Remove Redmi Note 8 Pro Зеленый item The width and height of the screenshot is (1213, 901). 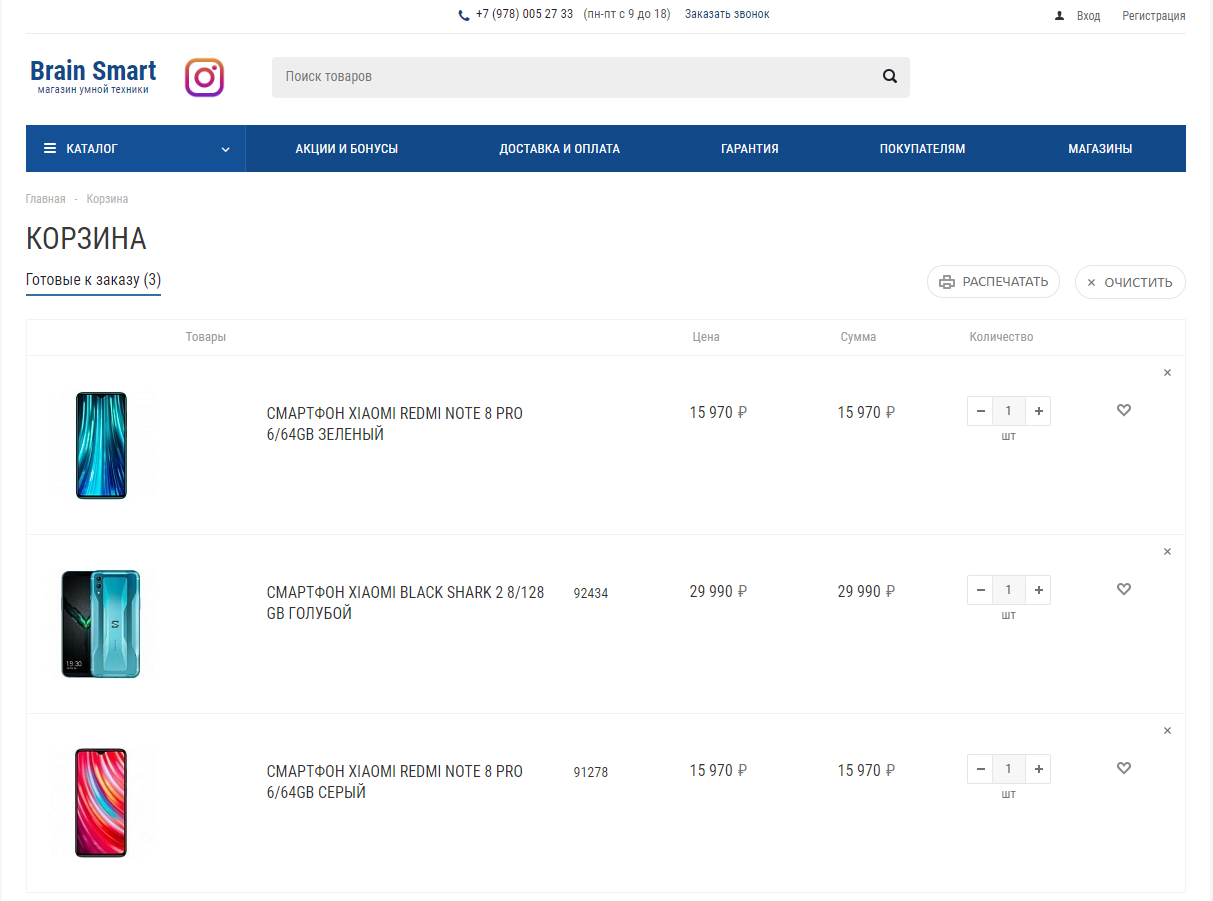tap(1167, 373)
